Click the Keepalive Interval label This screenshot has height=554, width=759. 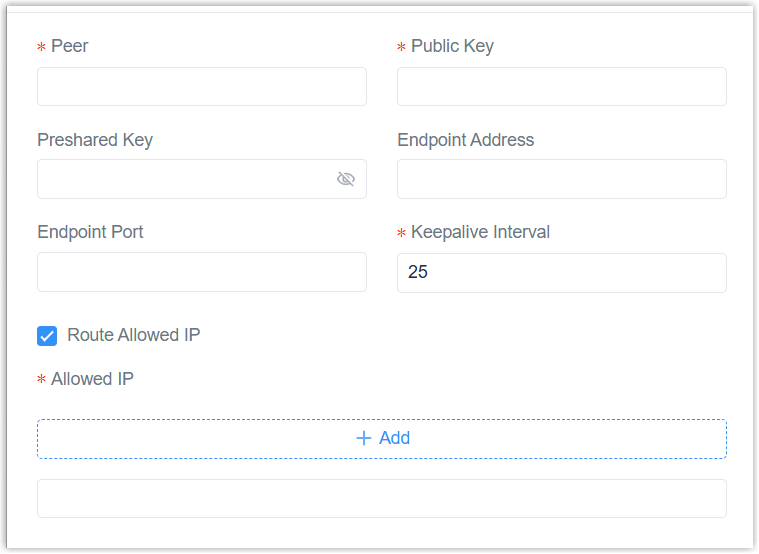[480, 232]
